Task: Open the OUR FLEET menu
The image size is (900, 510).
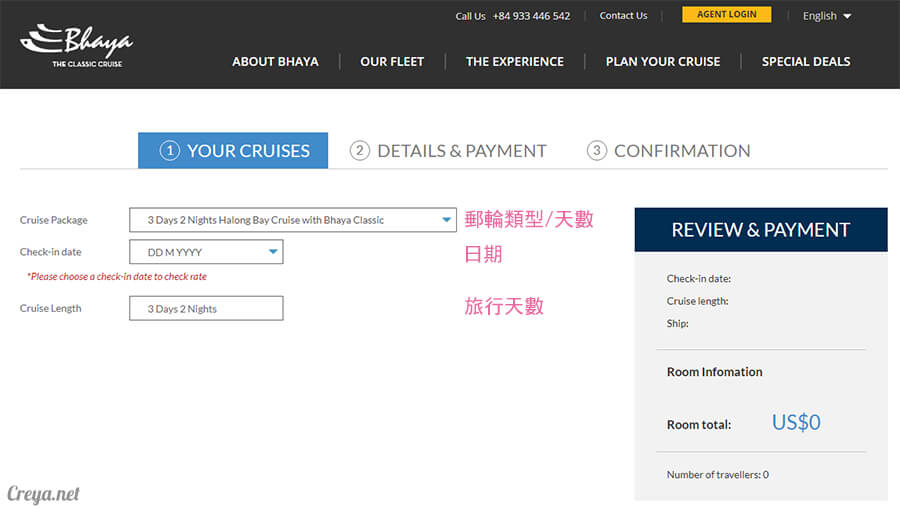Action: coord(392,61)
